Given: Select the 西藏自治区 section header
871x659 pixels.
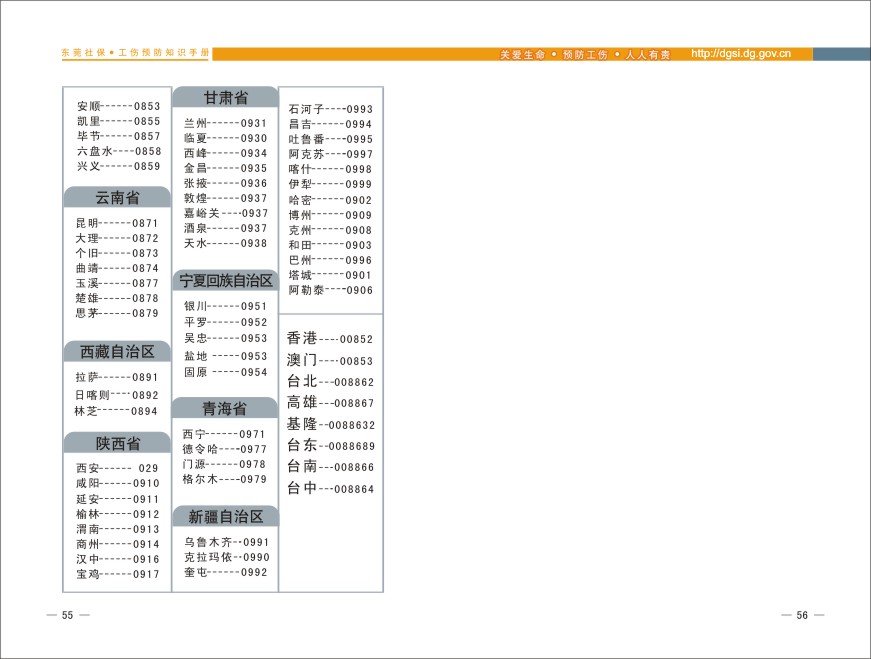Looking at the screenshot, I should click(x=117, y=351).
